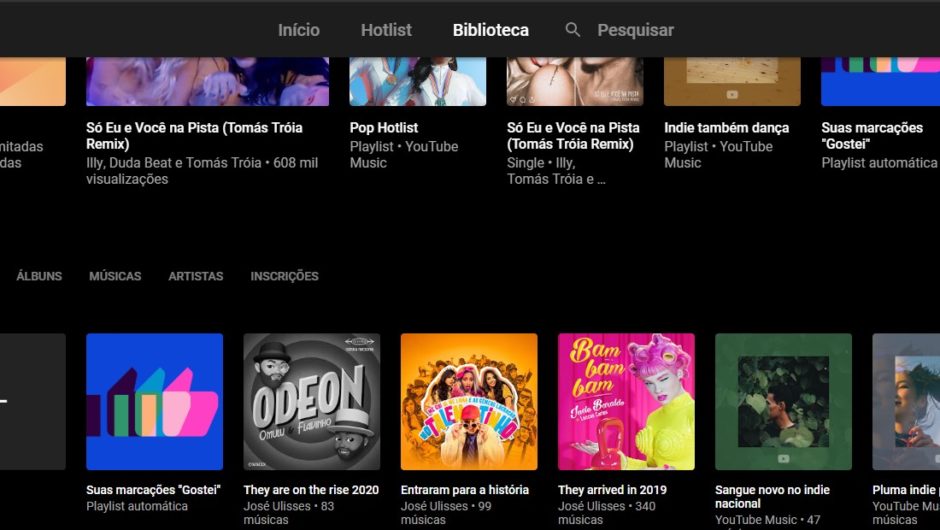Click the Só Eu e Você na Pista video title
The height and width of the screenshot is (530, 940).
(194, 136)
